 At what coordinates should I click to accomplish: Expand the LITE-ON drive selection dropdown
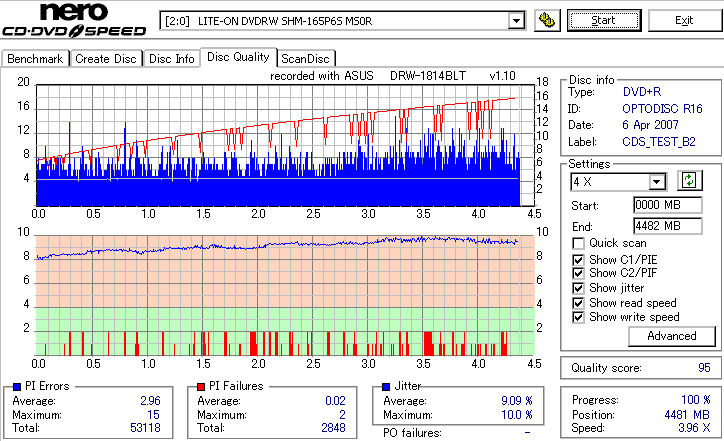(x=516, y=21)
